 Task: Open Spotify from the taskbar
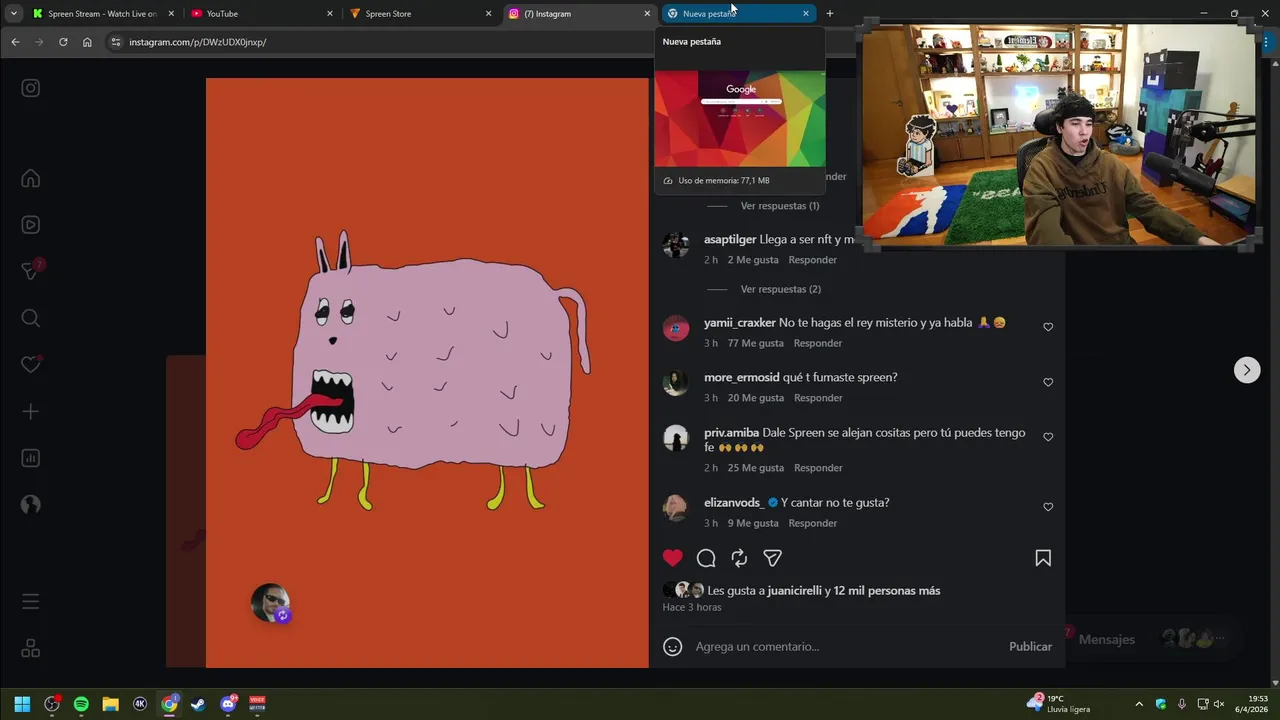[x=81, y=704]
